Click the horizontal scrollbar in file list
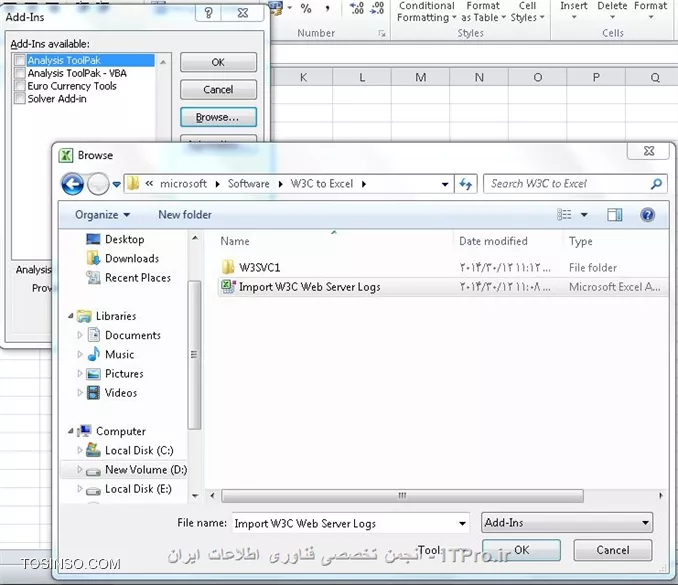 tap(402, 495)
